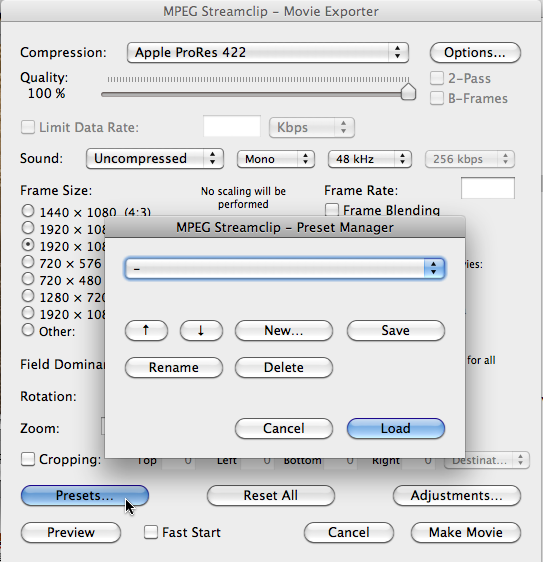This screenshot has width=543, height=562.
Task: Cancel the Preset Manager dialog
Action: coord(284,428)
